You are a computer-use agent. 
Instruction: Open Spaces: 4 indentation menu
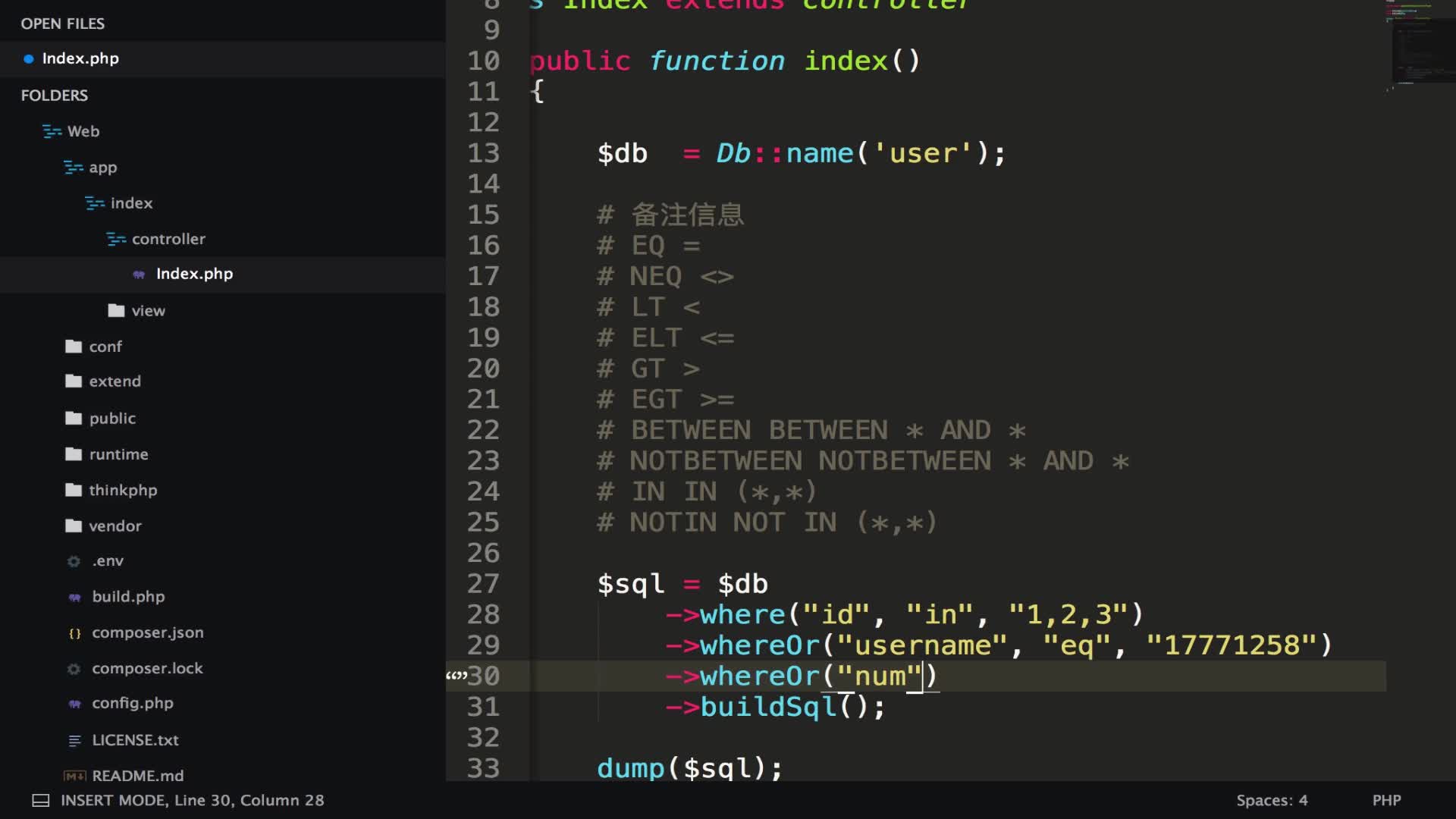point(1271,801)
